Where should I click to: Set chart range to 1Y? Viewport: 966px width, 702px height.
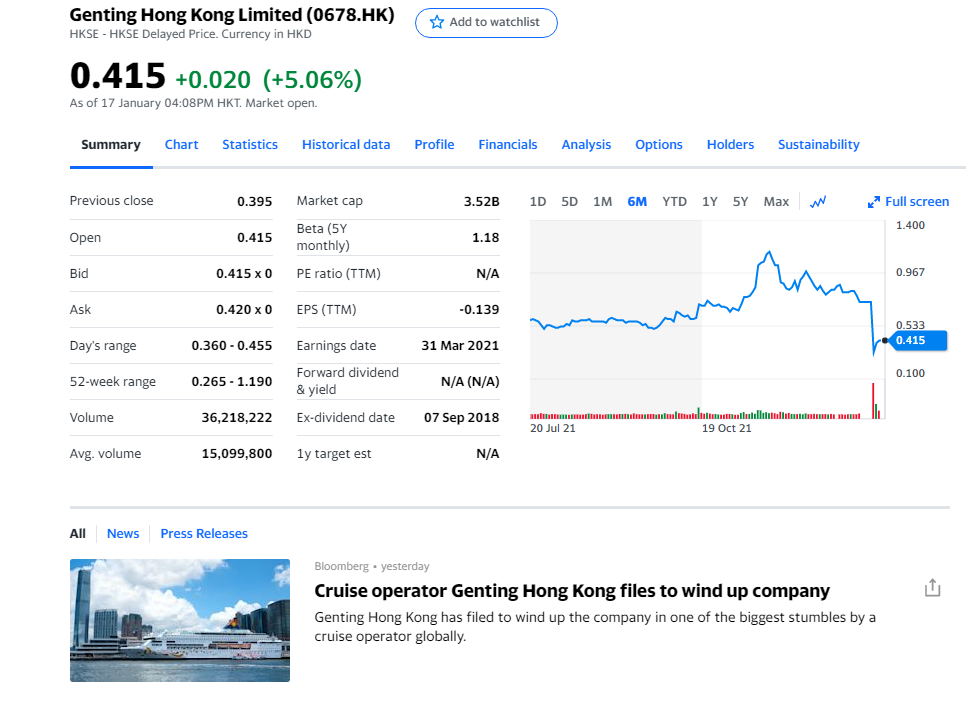coord(710,202)
